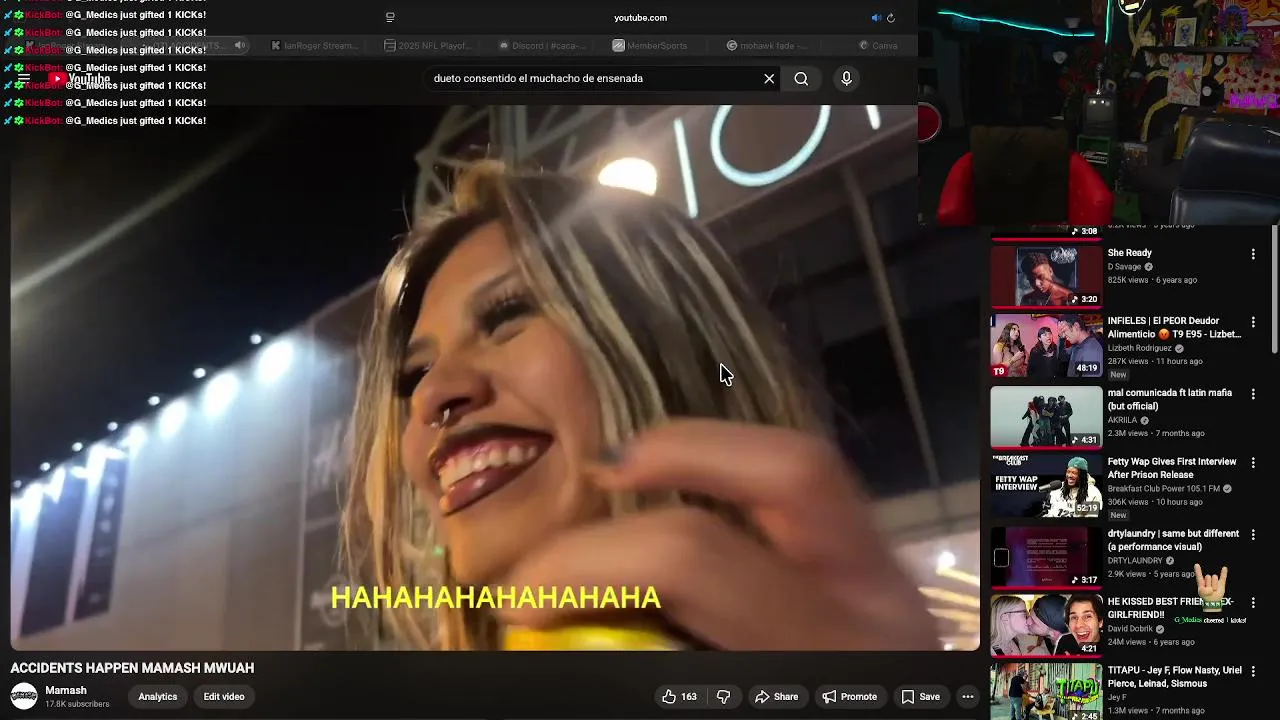1280x720 pixels.
Task: Click the youtube.com address field
Action: 640,18
